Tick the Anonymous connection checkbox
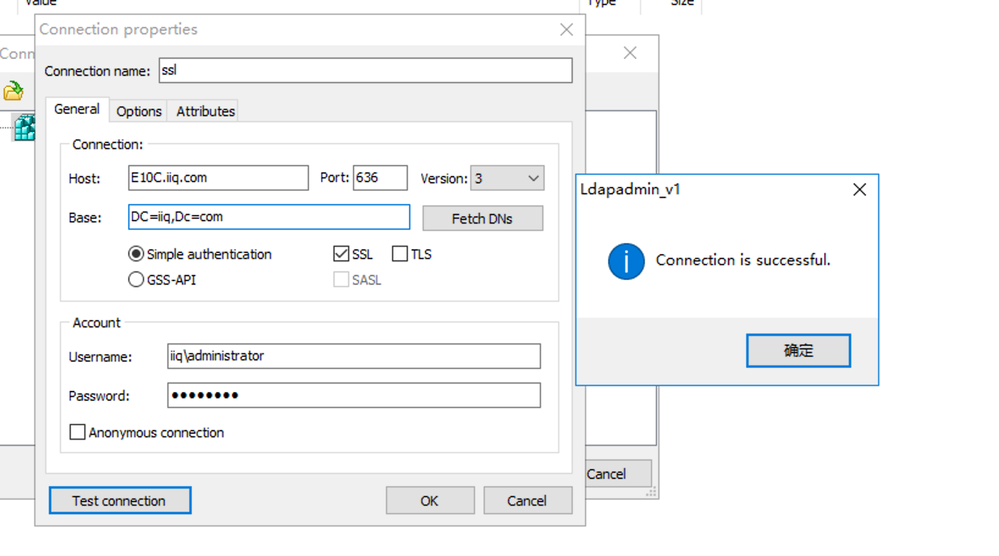 (x=77, y=433)
